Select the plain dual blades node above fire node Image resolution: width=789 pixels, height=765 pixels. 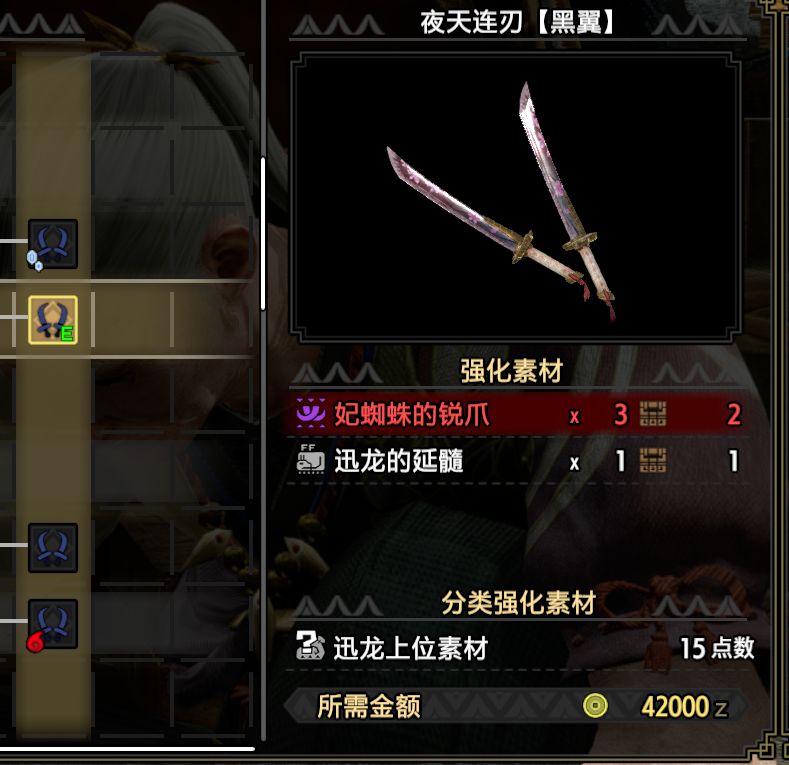coord(53,548)
